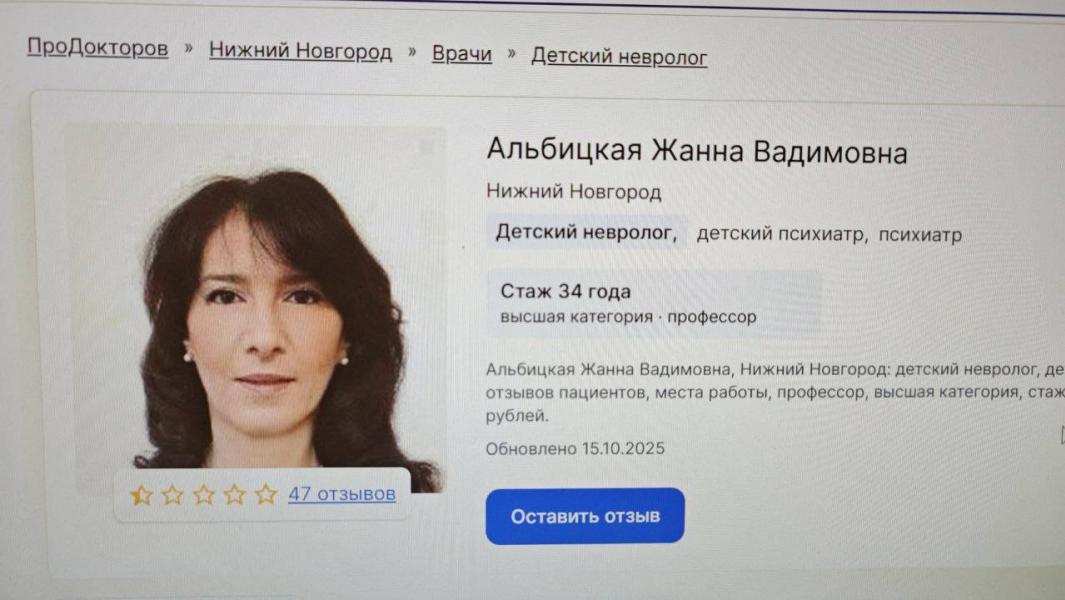Click the third rating star
The image size is (1065, 600).
point(204,494)
